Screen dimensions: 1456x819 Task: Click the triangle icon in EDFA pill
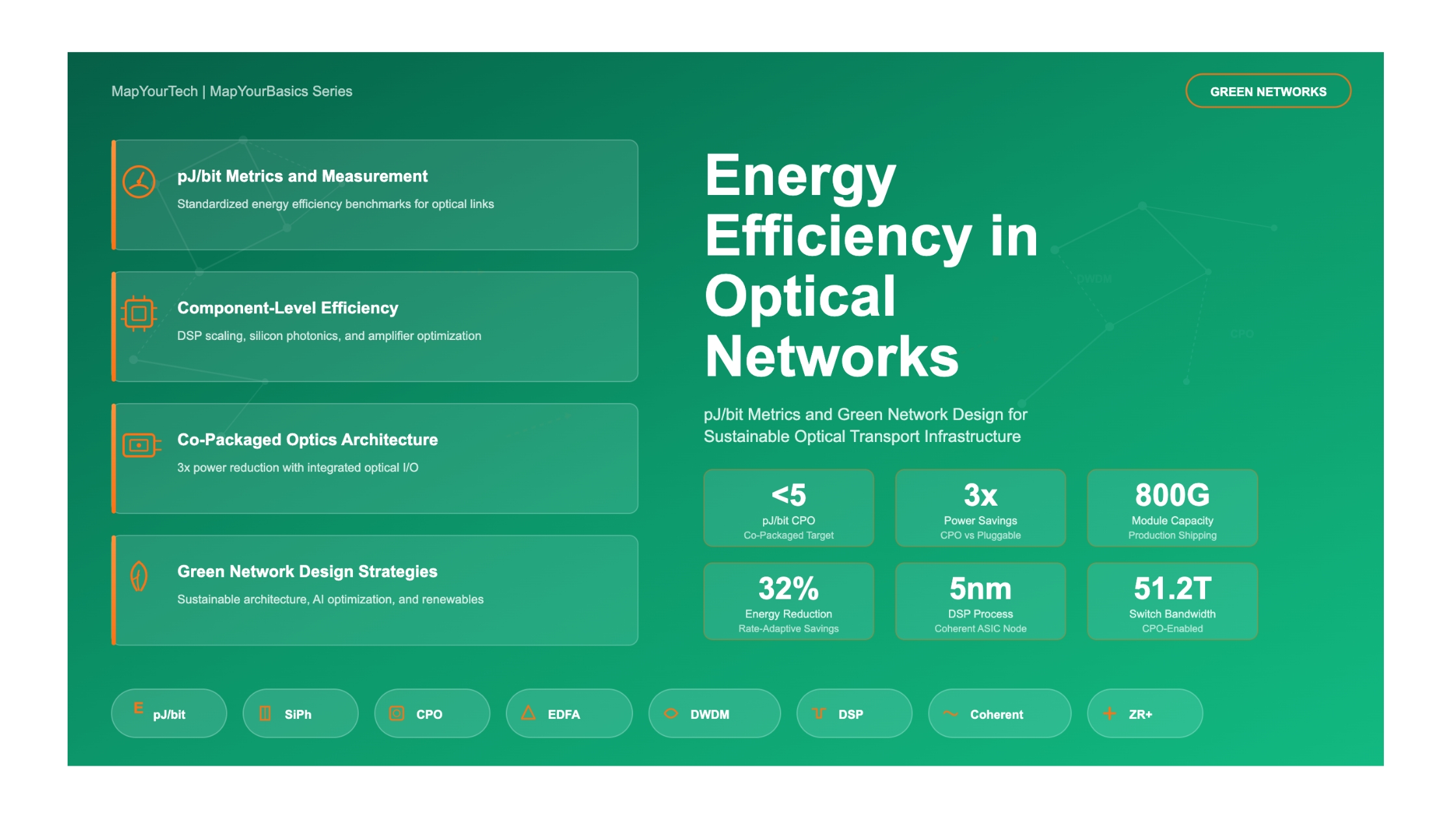(528, 713)
